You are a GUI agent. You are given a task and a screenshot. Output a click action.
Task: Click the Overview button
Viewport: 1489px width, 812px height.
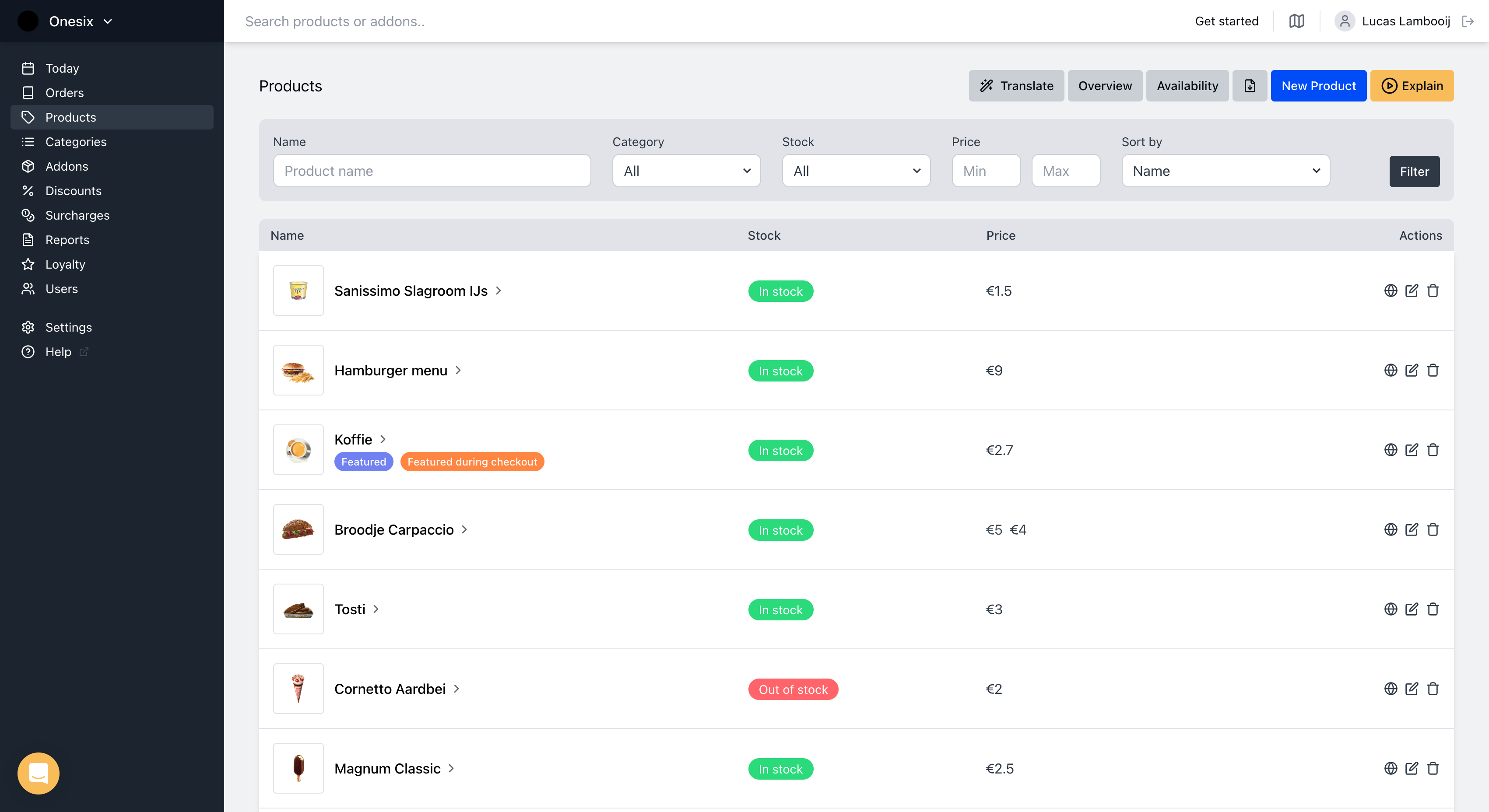click(1105, 86)
